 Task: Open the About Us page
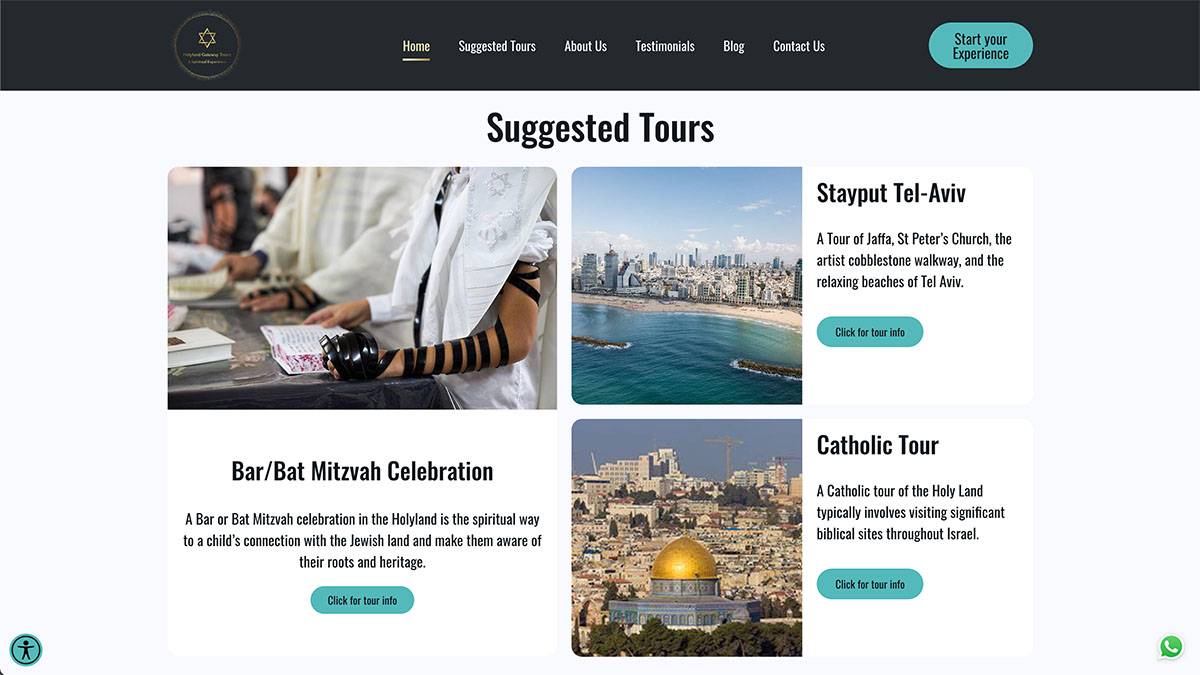585,46
